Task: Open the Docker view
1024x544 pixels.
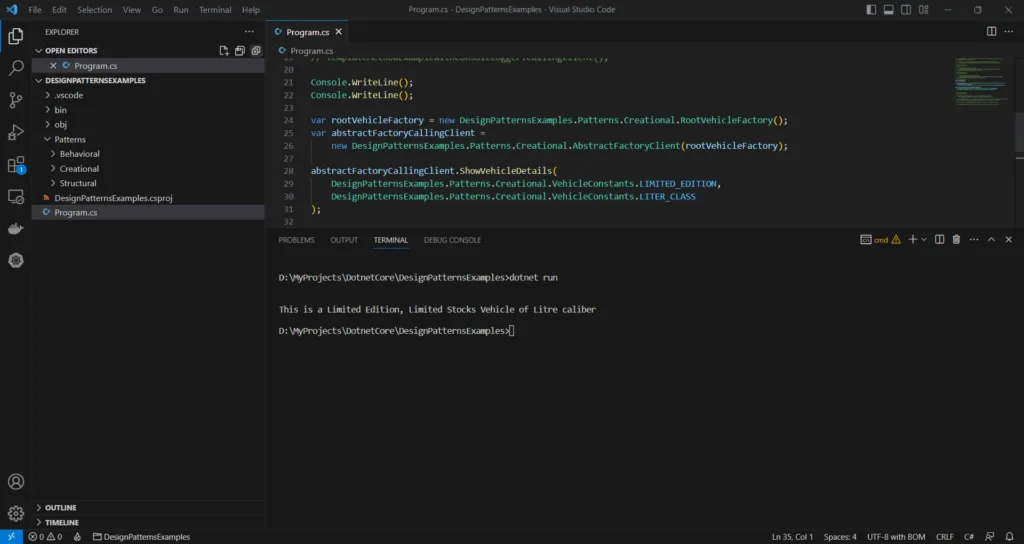Action: tap(16, 229)
